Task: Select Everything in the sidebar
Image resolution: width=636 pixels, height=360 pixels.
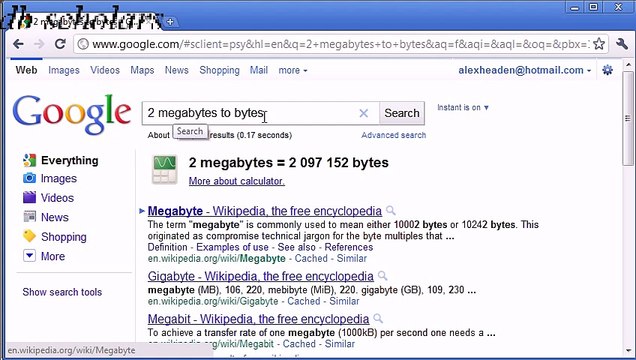Action: click(x=69, y=161)
